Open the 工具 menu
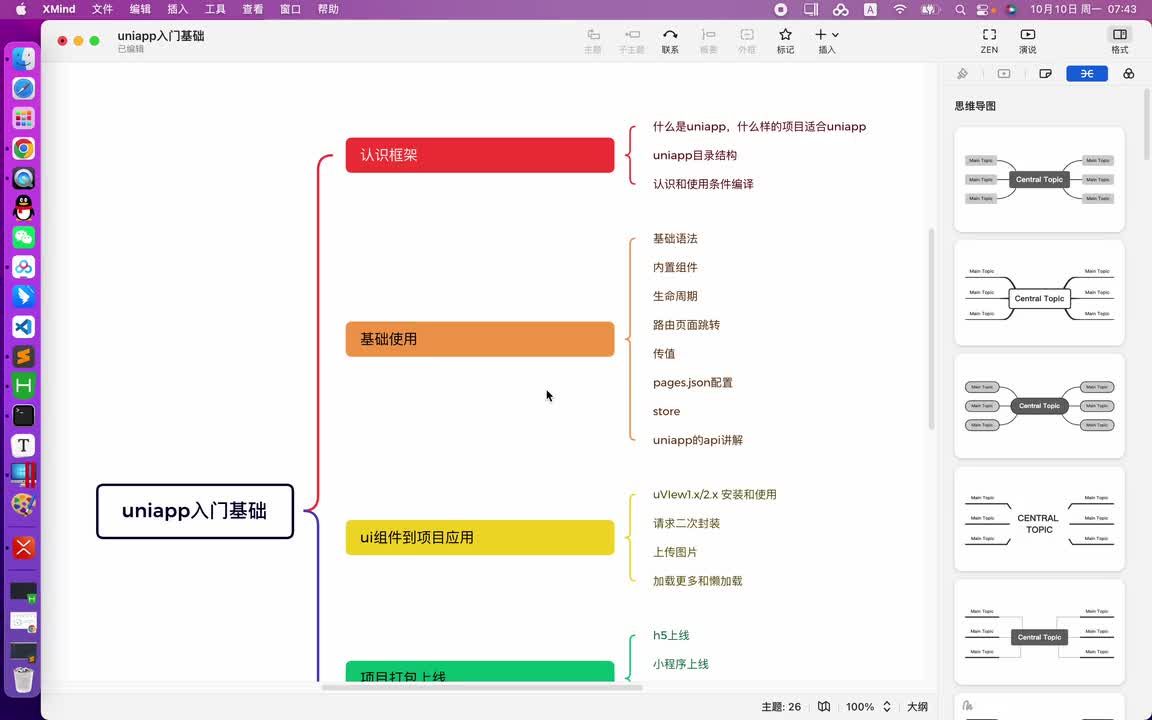Viewport: 1152px width, 720px height. click(x=215, y=9)
